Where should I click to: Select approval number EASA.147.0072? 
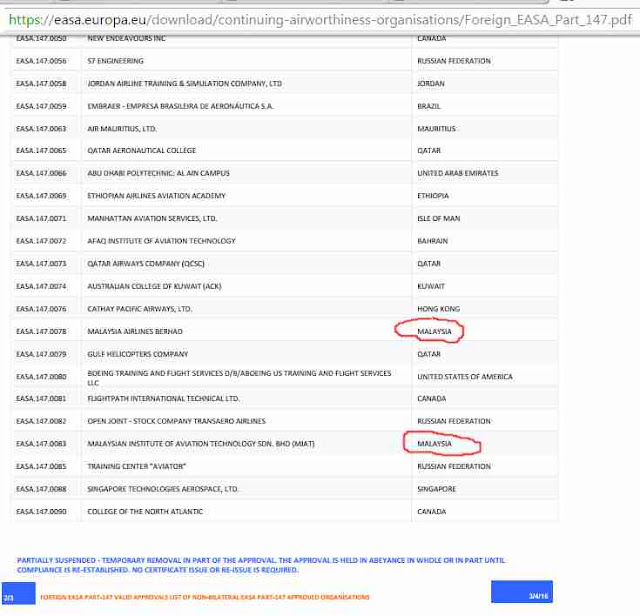[x=41, y=241]
